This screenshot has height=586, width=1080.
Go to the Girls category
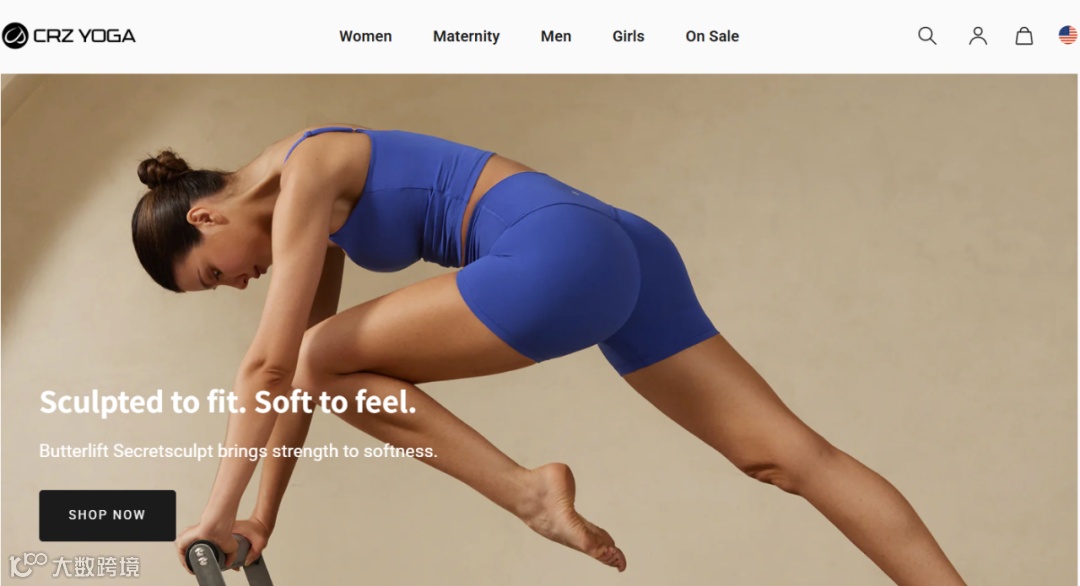[x=628, y=36]
